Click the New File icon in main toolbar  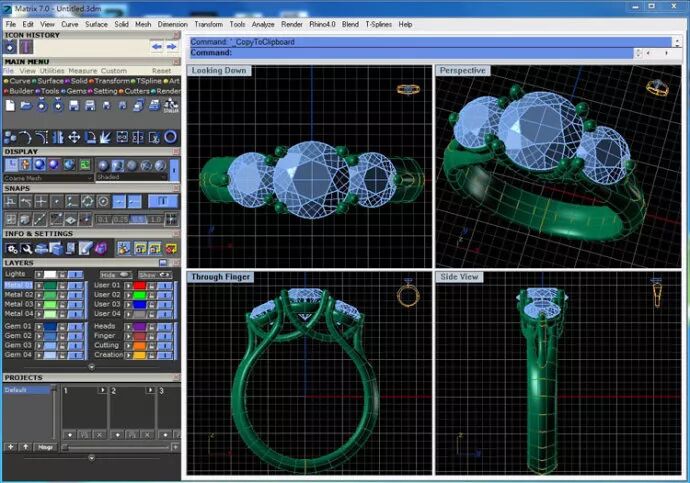pos(10,105)
